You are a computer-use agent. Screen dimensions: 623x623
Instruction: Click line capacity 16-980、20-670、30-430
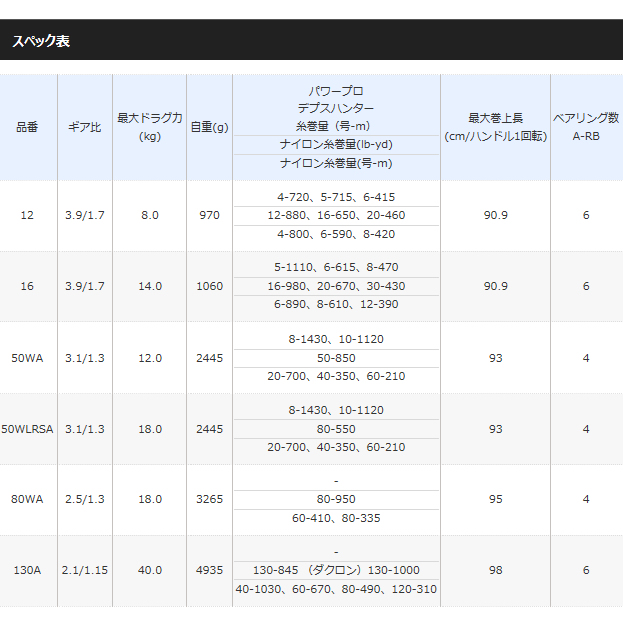tap(336, 286)
